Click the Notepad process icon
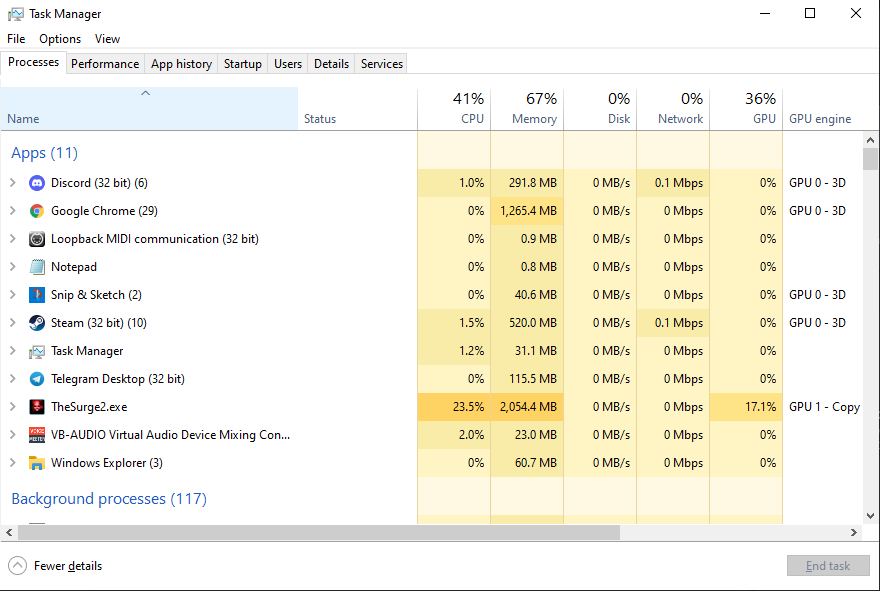This screenshot has width=880, height=591. pyautogui.click(x=37, y=267)
